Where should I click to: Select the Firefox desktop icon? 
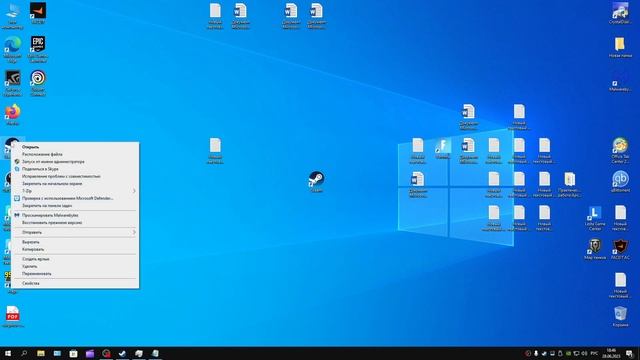tap(13, 114)
